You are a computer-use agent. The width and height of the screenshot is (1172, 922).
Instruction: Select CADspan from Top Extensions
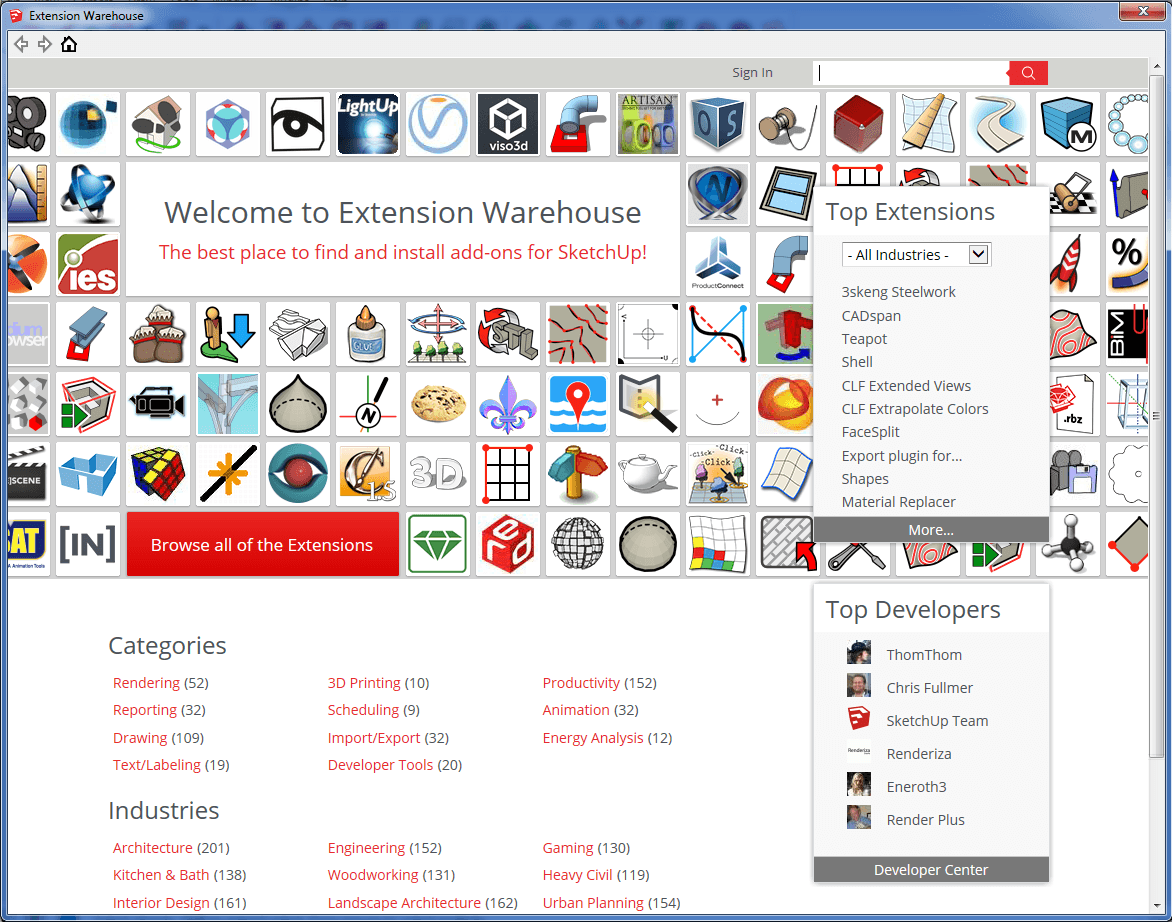coord(872,316)
